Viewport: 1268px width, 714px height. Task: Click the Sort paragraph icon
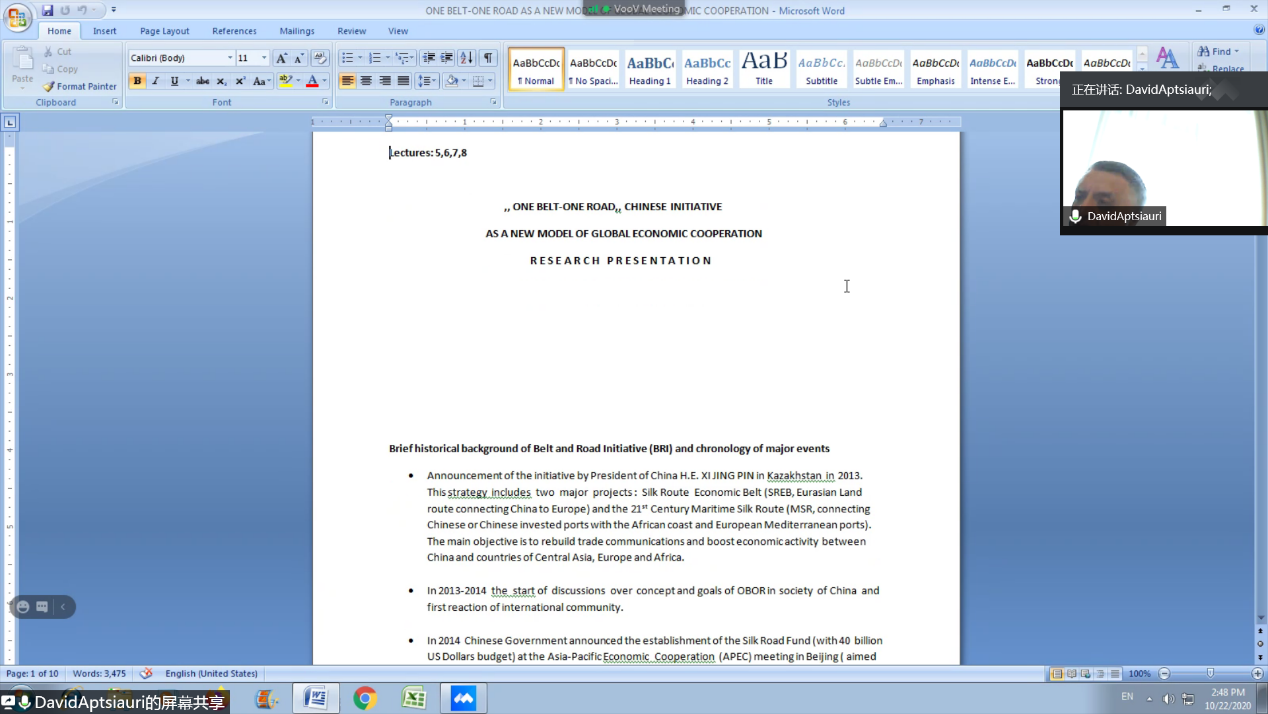tap(466, 58)
